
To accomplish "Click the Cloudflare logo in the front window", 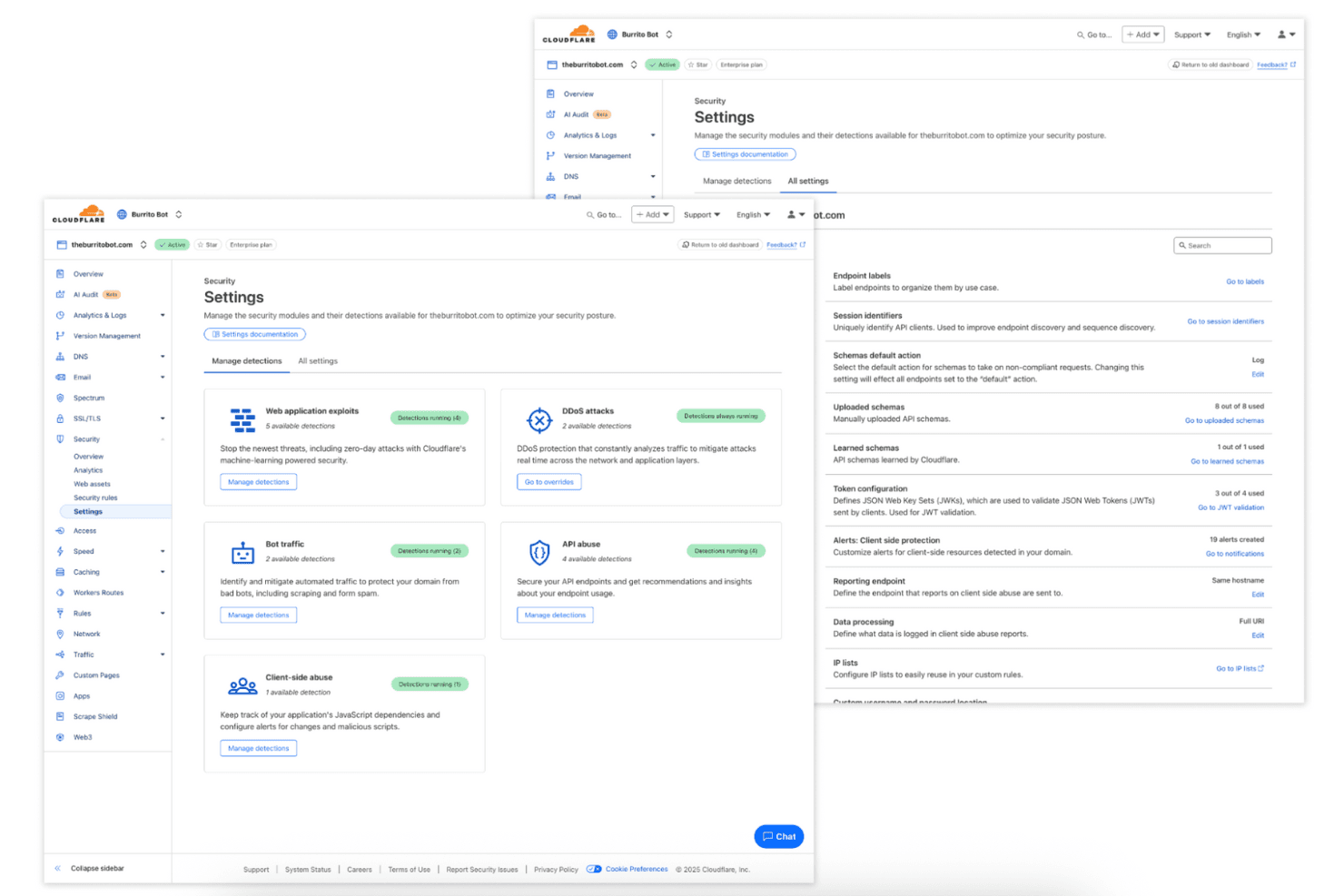I will [79, 214].
